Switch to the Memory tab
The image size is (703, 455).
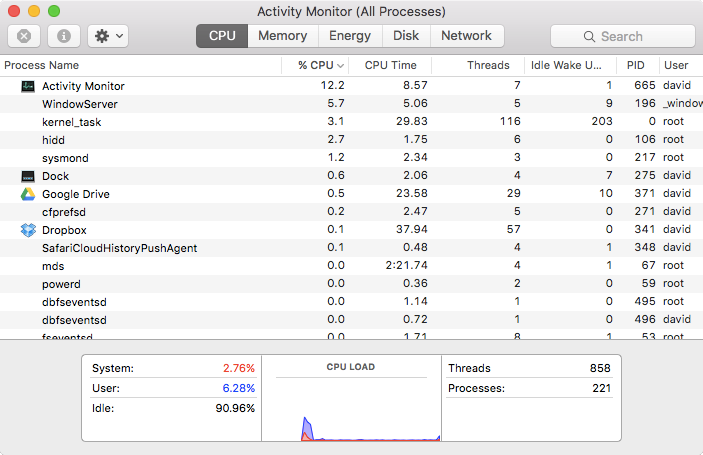tap(282, 36)
